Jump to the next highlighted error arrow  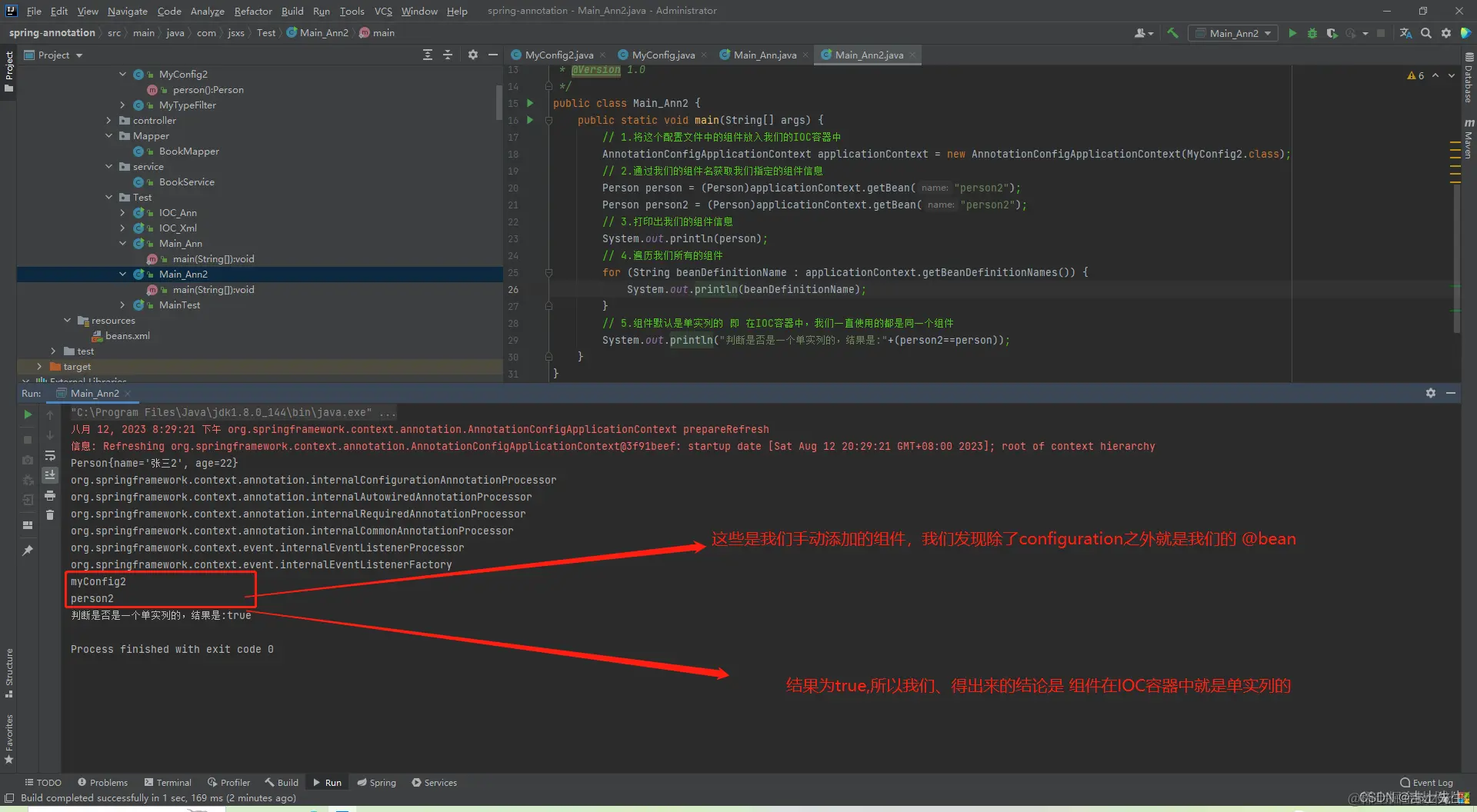pyautogui.click(x=1452, y=75)
